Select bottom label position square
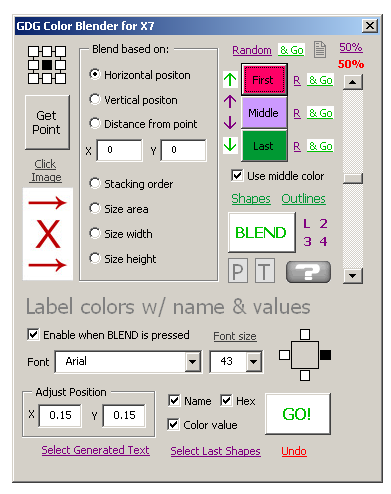Viewport: 391px width, 494px height. pos(305,376)
